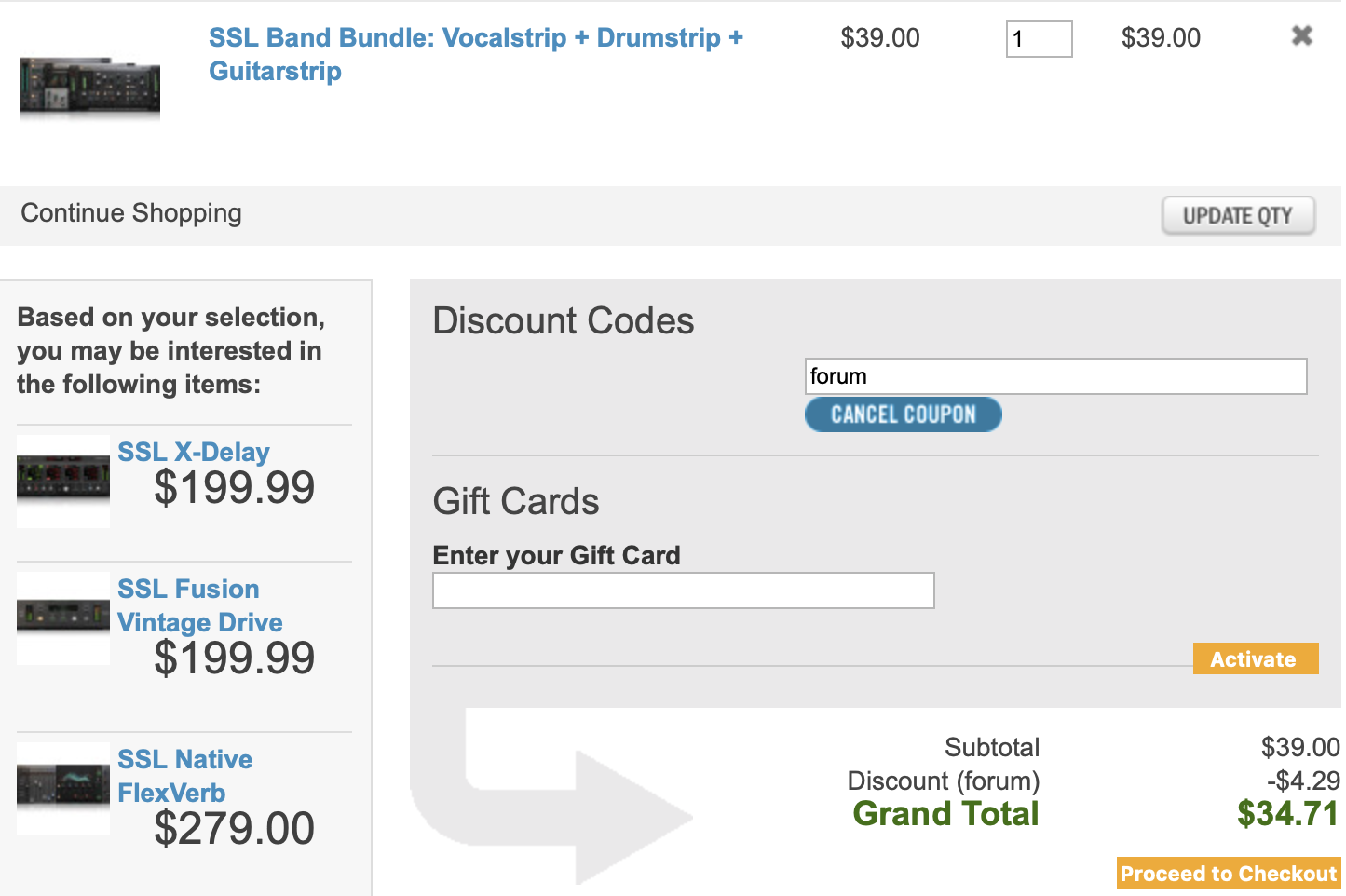The width and height of the screenshot is (1346, 896).
Task: Click the quantity field showing 1
Action: point(1039,39)
